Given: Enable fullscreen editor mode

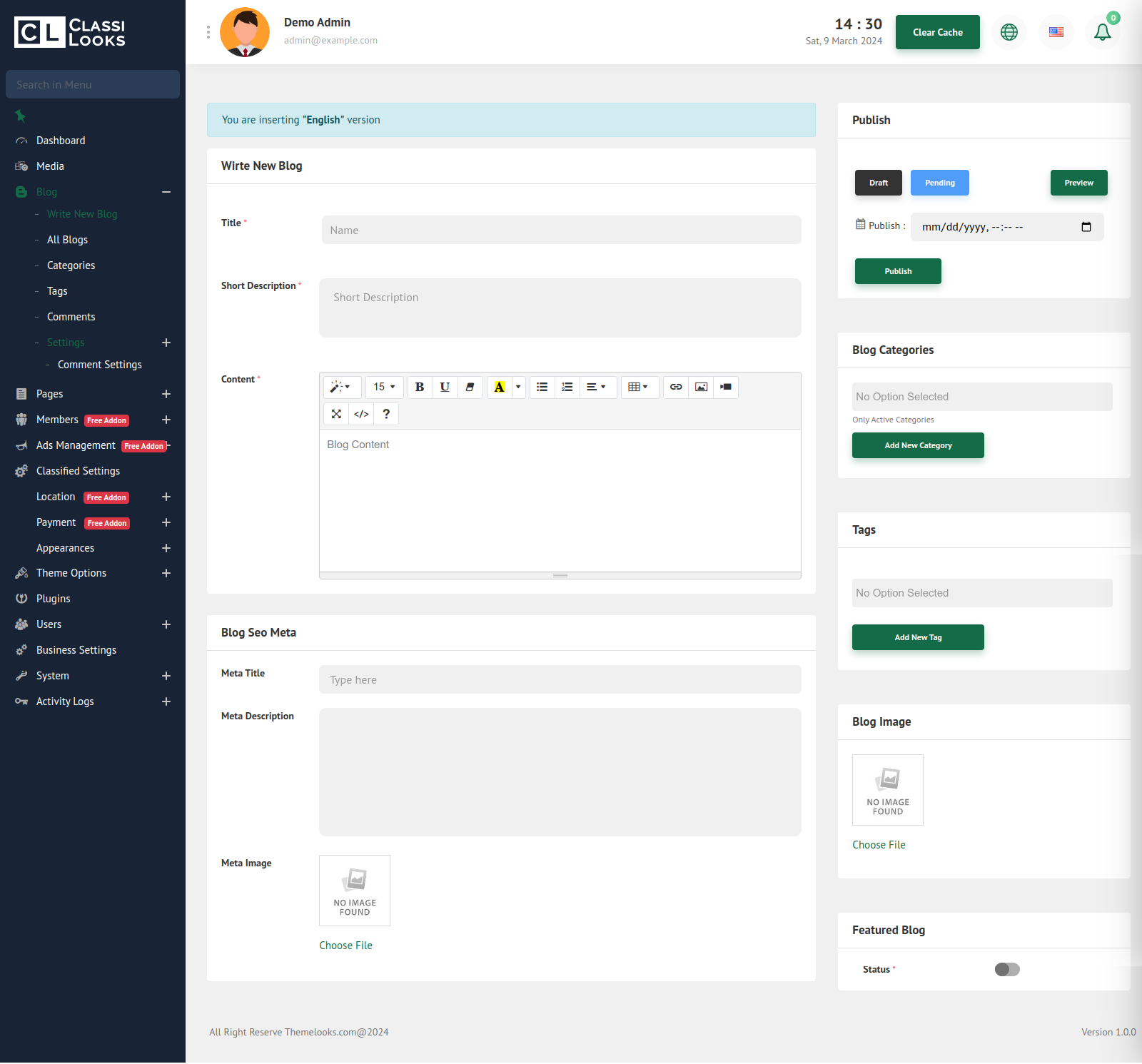Looking at the screenshot, I should point(336,414).
